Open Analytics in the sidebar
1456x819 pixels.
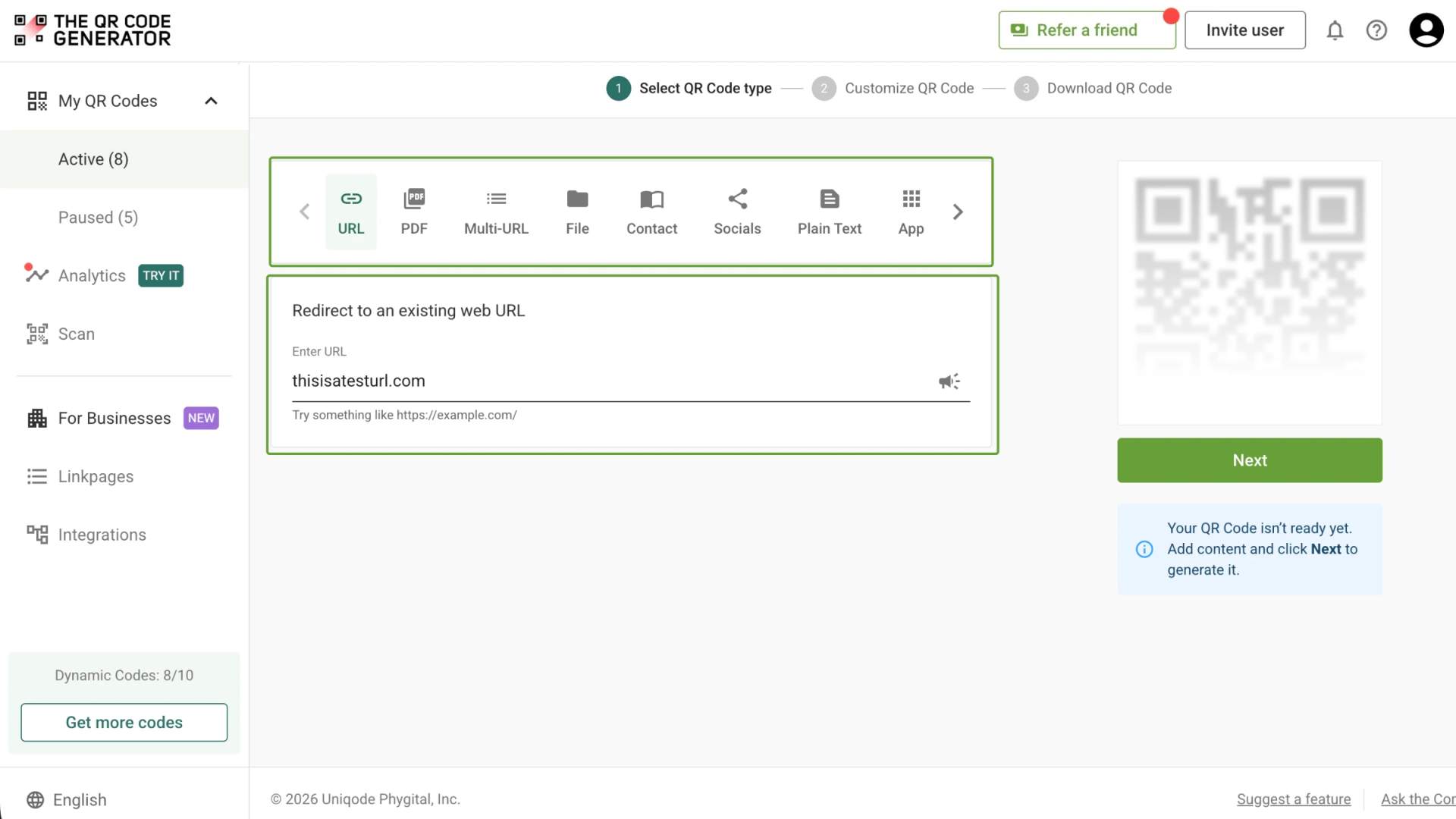point(92,275)
